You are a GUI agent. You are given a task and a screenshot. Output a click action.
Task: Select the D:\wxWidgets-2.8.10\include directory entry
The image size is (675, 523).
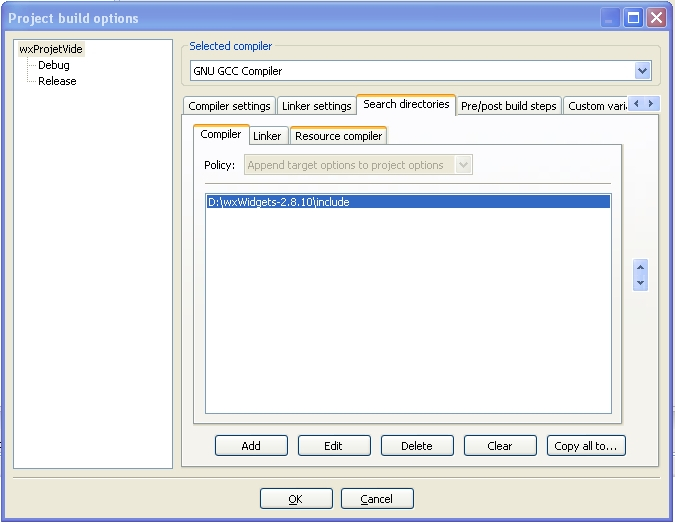(279, 202)
